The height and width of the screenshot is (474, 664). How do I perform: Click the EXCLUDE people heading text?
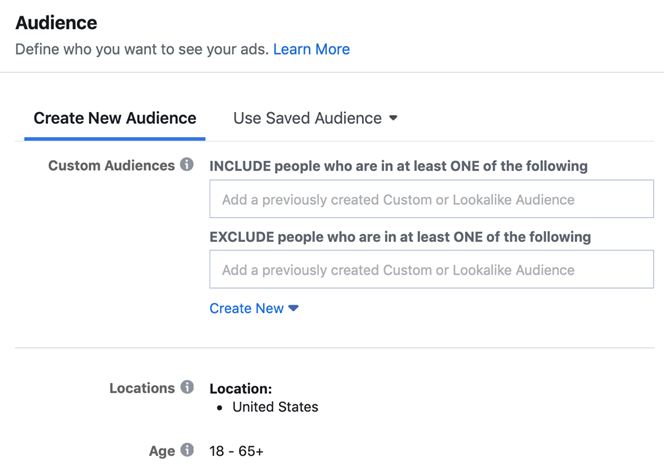tap(400, 237)
